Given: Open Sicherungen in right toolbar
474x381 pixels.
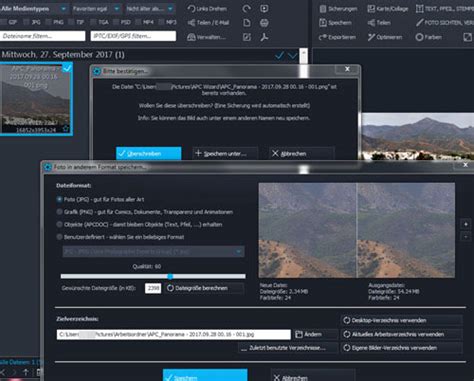Looking at the screenshot, I should tap(338, 9).
